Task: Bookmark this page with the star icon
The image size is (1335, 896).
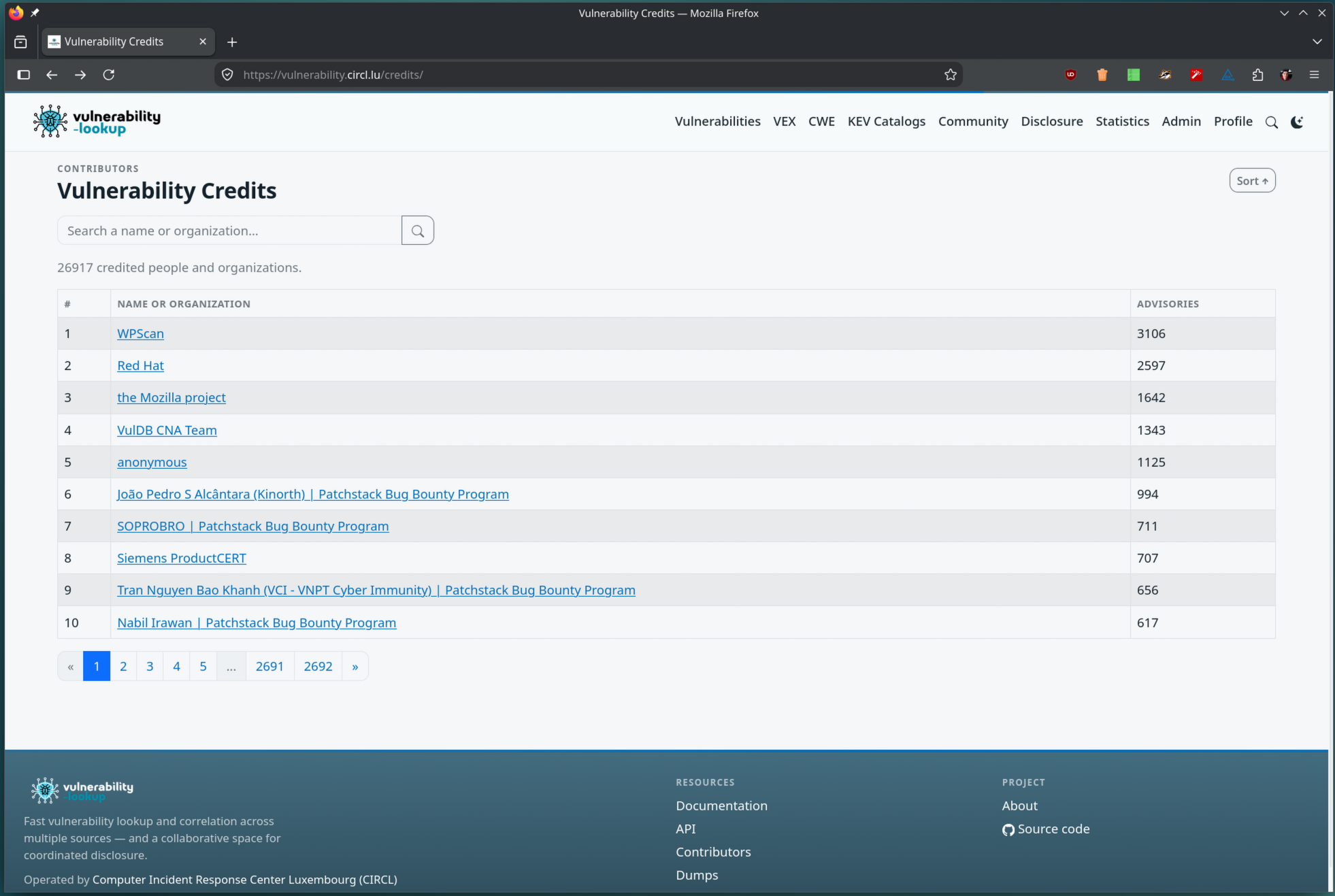Action: point(951,75)
